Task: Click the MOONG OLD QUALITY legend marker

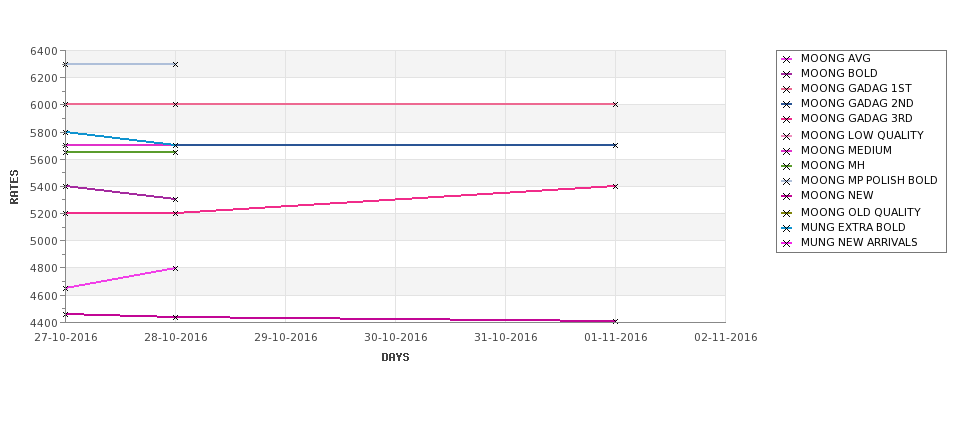Action: (x=787, y=213)
